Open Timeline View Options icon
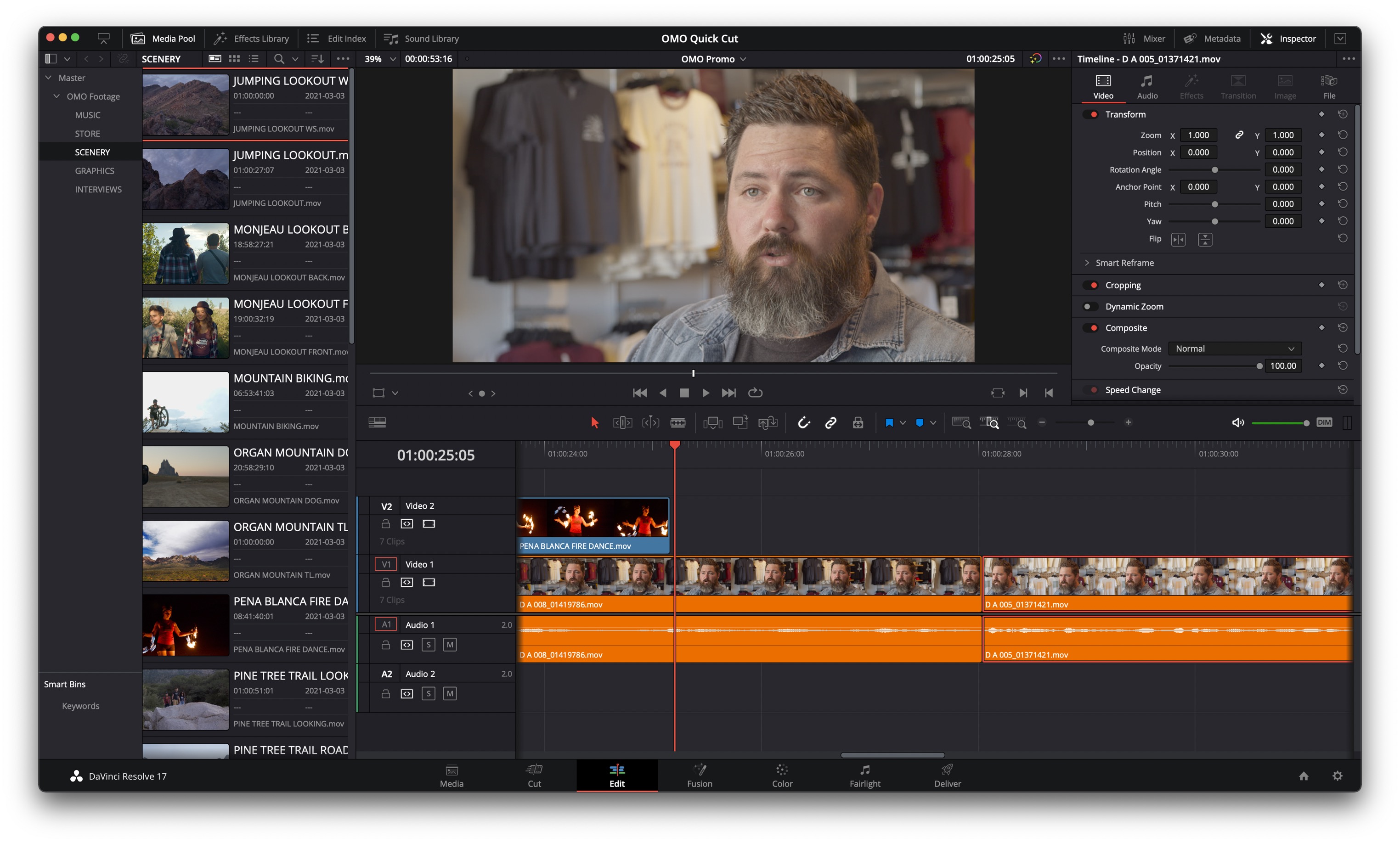This screenshot has width=1400, height=843. tap(377, 422)
